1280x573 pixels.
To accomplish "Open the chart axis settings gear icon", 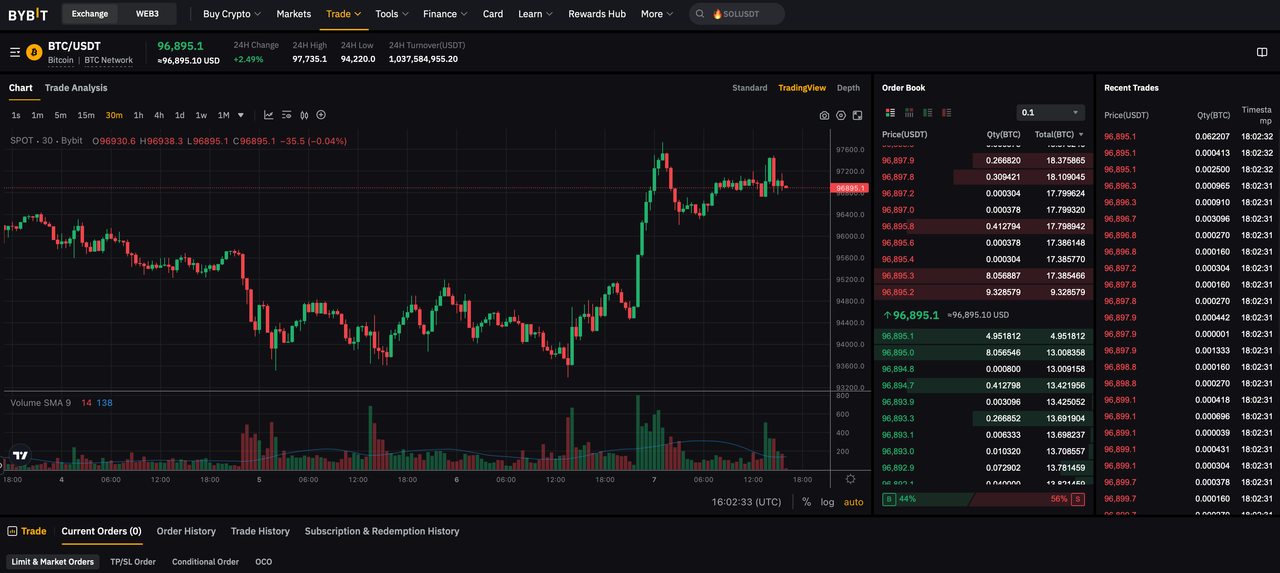I will pyautogui.click(x=851, y=479).
